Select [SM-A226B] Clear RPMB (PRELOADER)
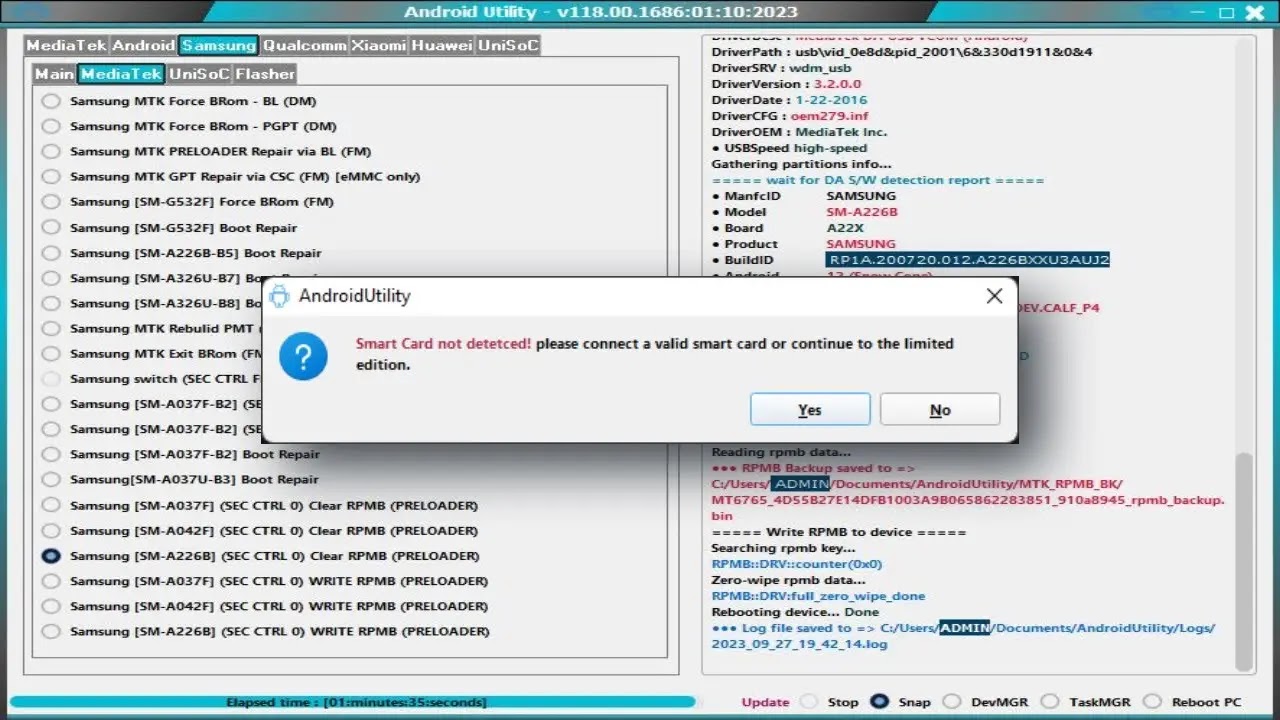Image resolution: width=1280 pixels, height=720 pixels. [x=50, y=556]
